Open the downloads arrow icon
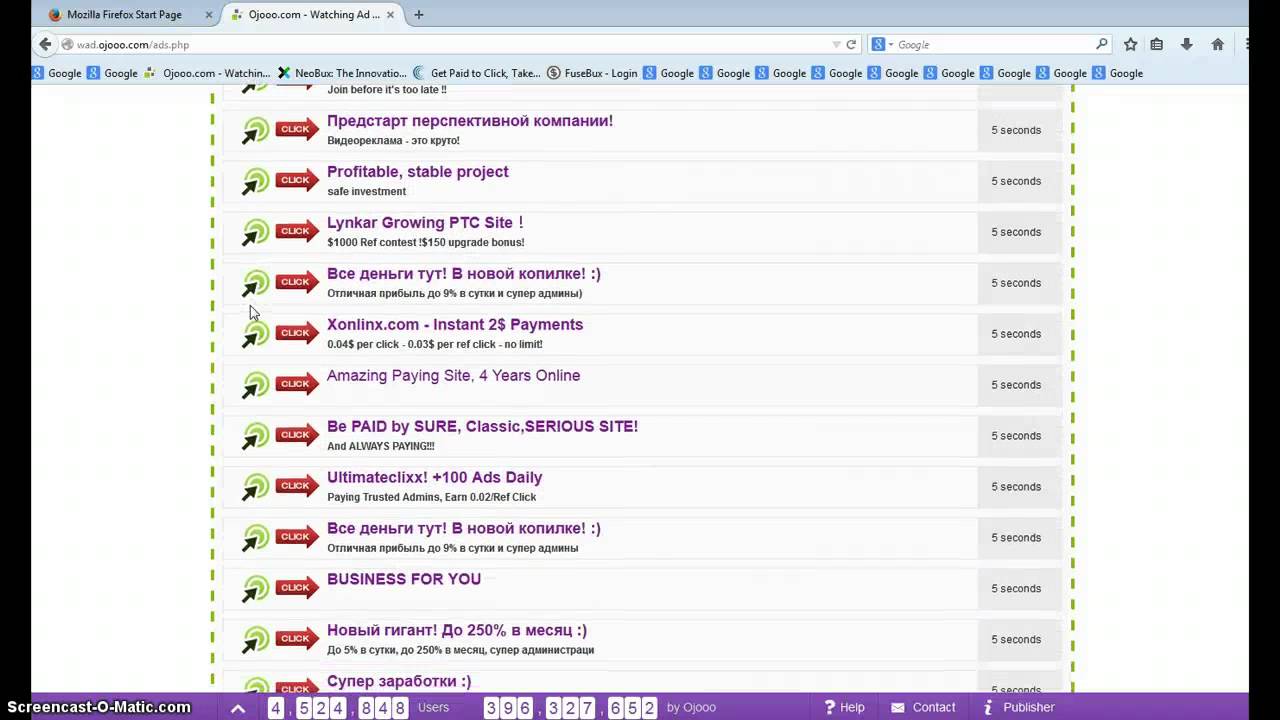Image resolution: width=1280 pixels, height=720 pixels. click(x=1187, y=44)
